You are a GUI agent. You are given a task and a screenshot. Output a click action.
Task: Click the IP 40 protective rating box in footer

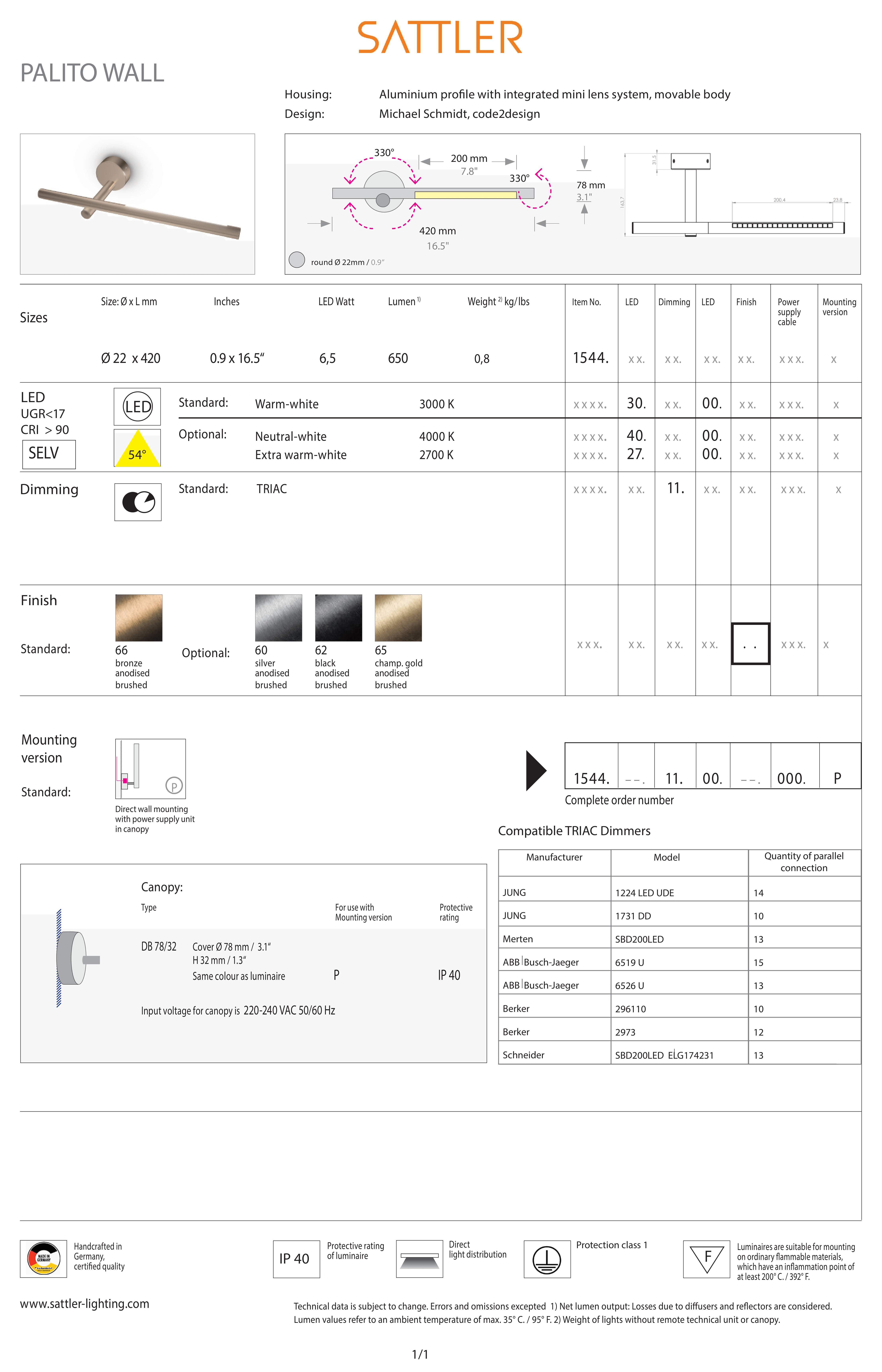coord(296,1259)
